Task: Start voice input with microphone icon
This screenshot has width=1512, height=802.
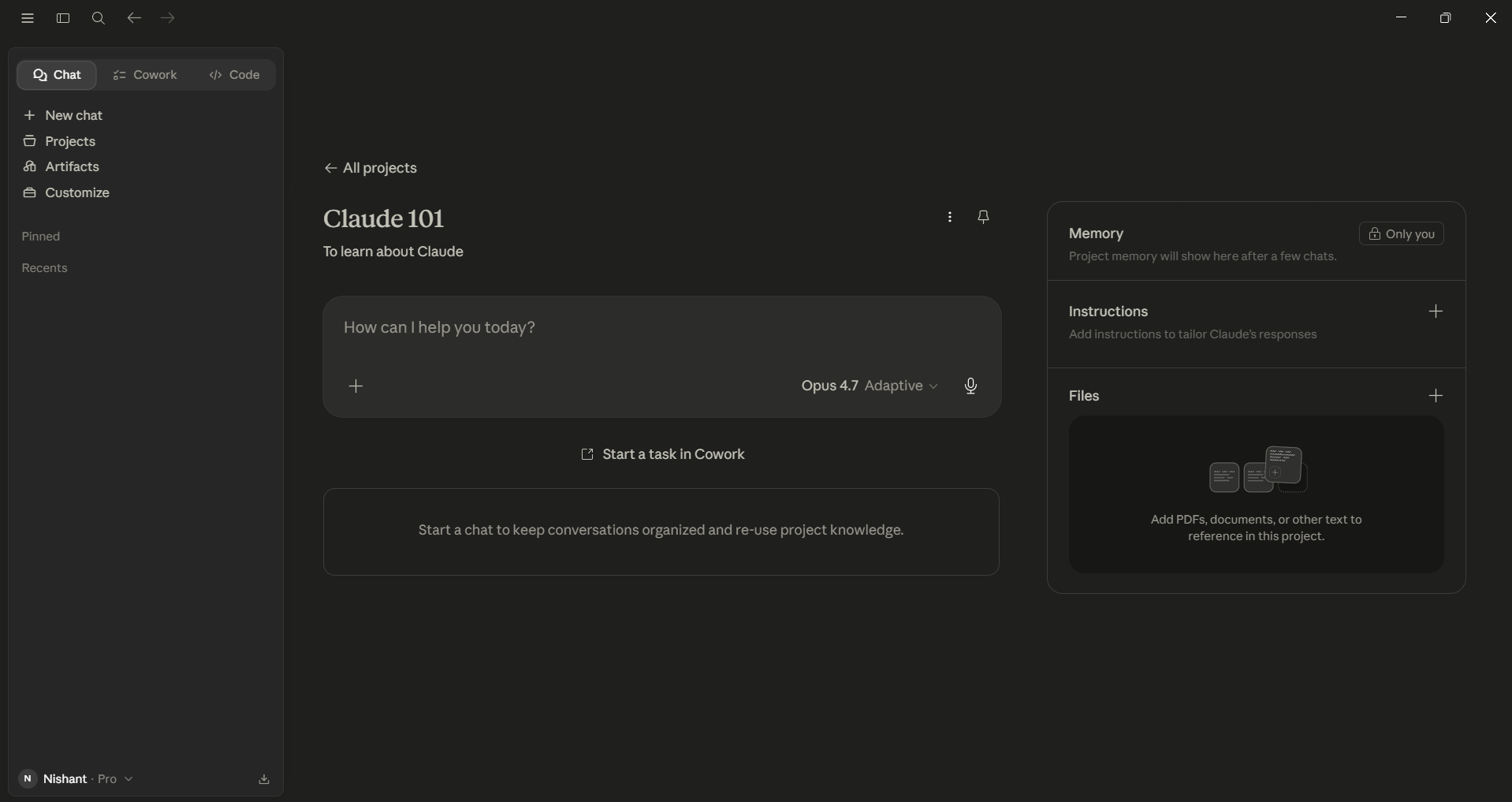Action: (971, 386)
